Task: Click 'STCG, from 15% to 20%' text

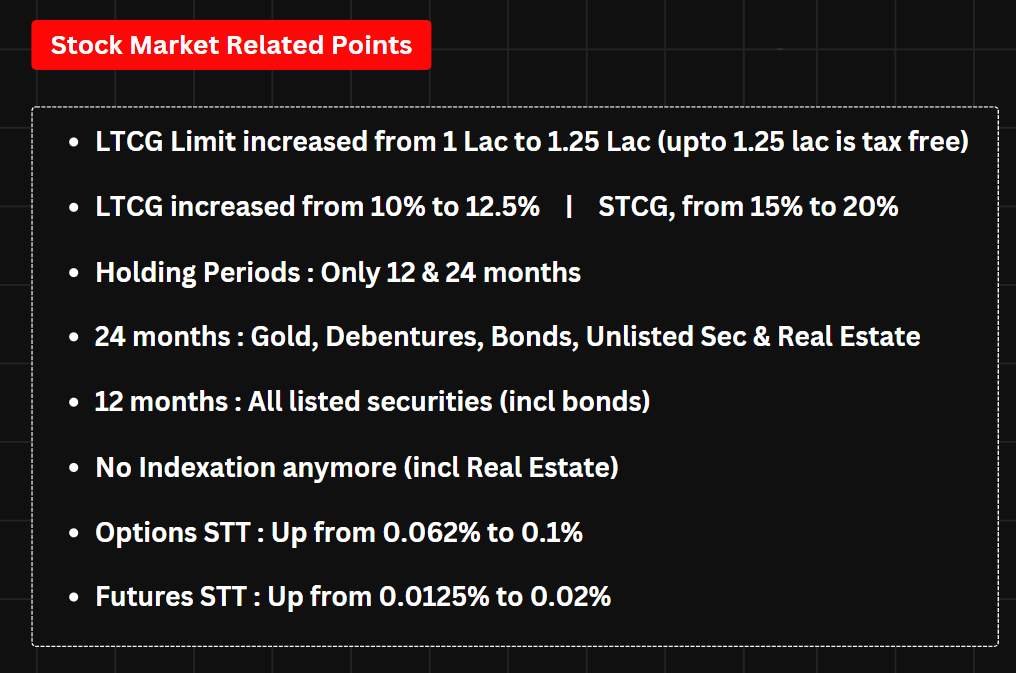Action: click(x=748, y=207)
